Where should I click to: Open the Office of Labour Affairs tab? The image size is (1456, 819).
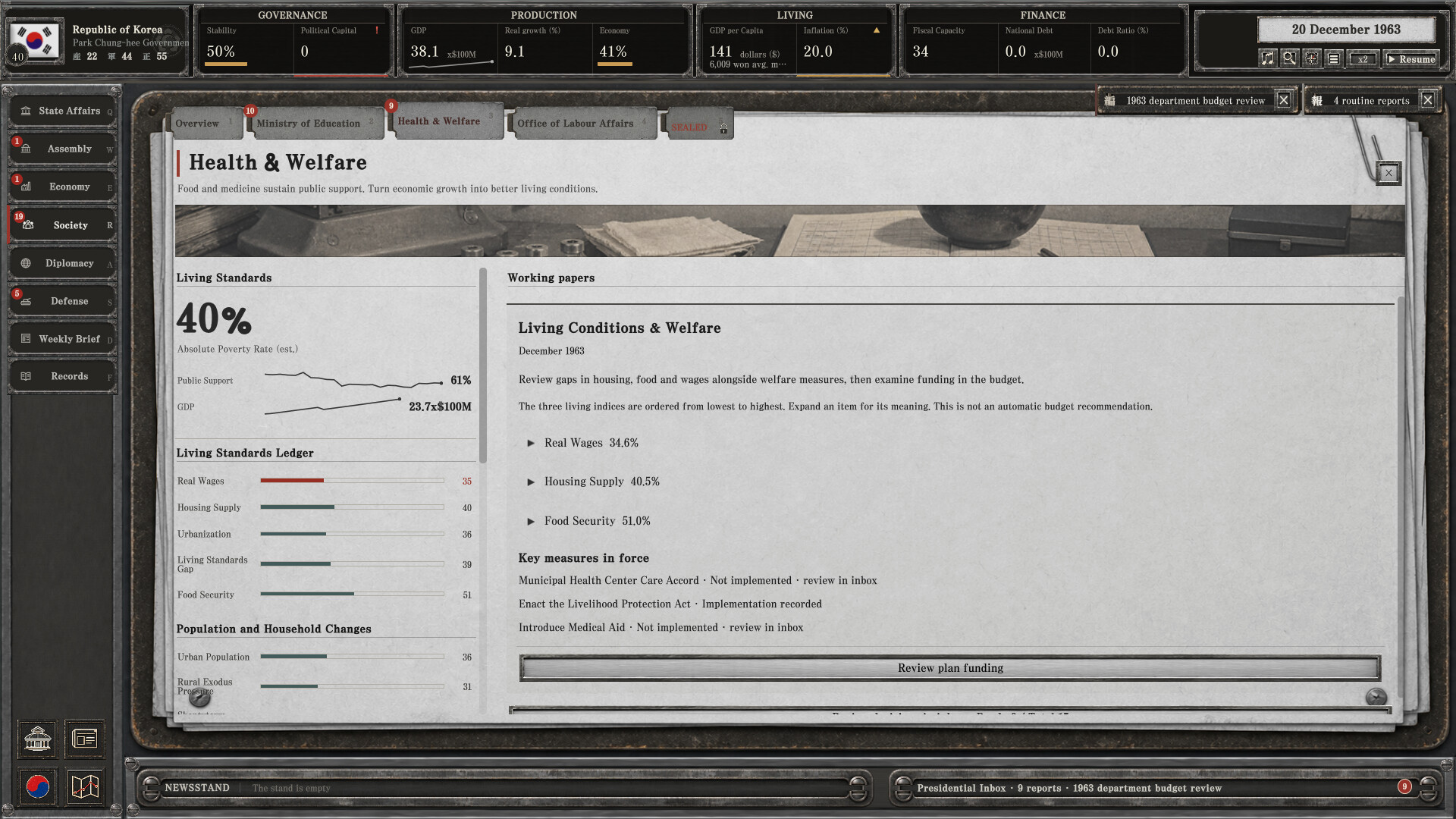click(582, 124)
